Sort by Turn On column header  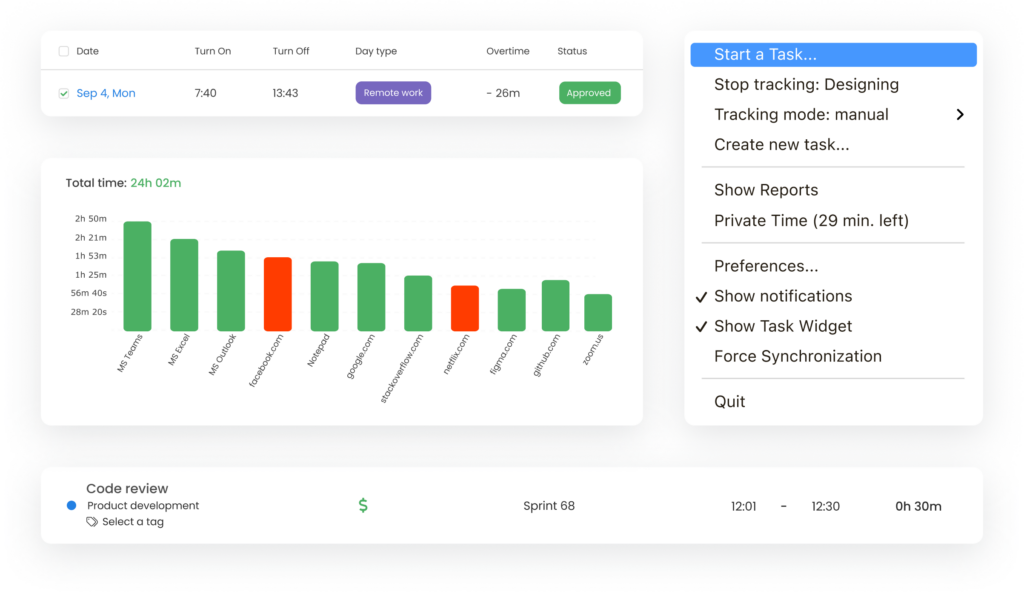click(213, 51)
